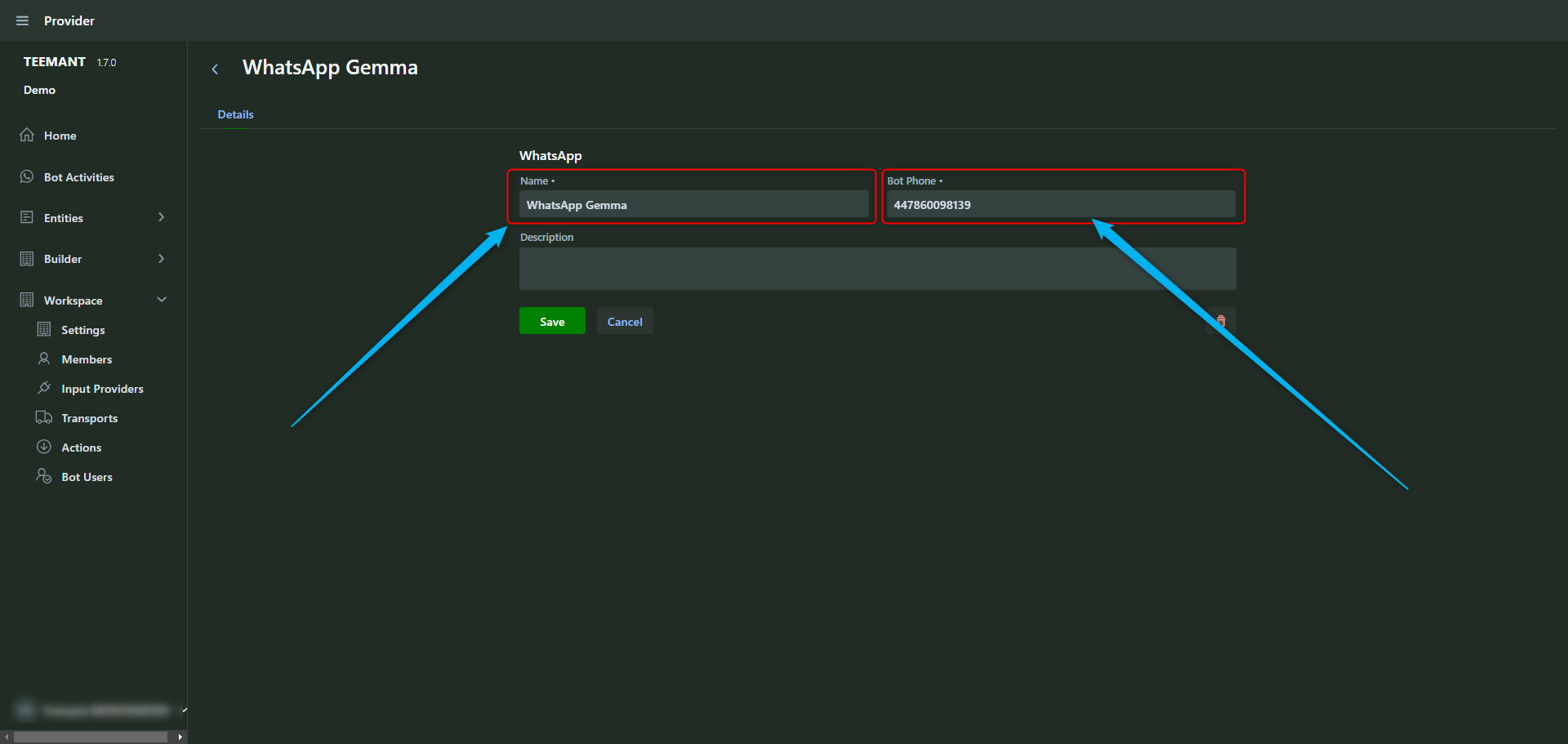Click the red trash delete icon

(1222, 321)
